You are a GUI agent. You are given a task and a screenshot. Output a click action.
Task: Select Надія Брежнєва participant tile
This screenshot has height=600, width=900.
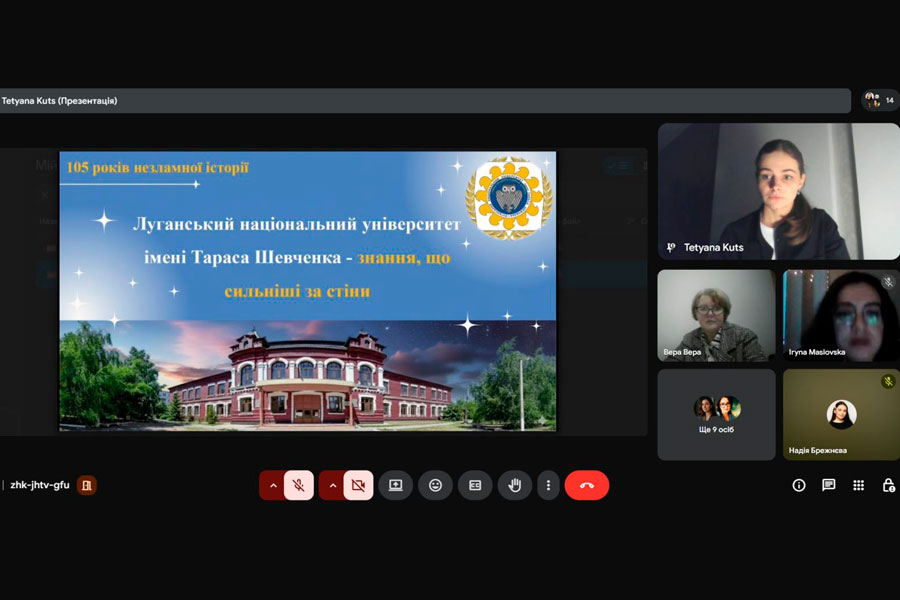click(841, 415)
